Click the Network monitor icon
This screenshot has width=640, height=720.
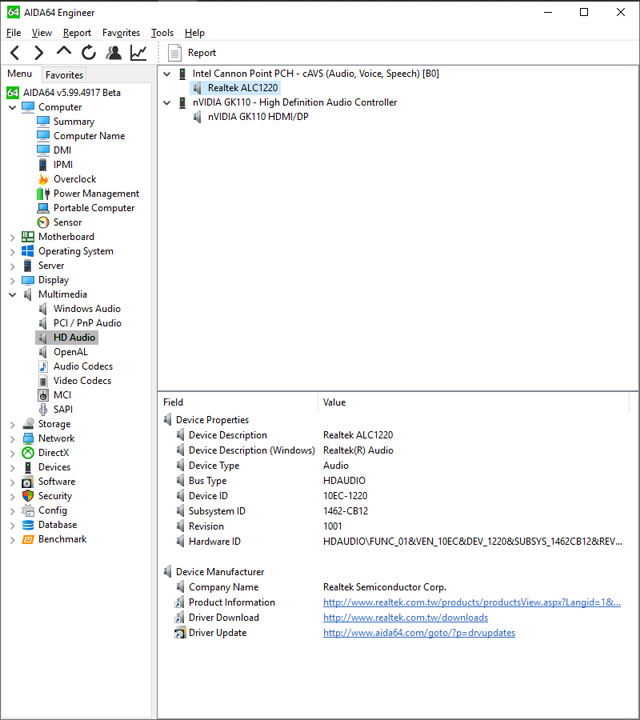click(28, 439)
